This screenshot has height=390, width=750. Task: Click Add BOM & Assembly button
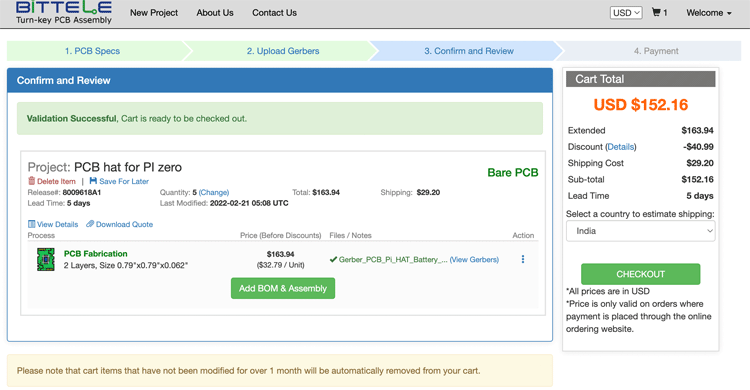283,289
